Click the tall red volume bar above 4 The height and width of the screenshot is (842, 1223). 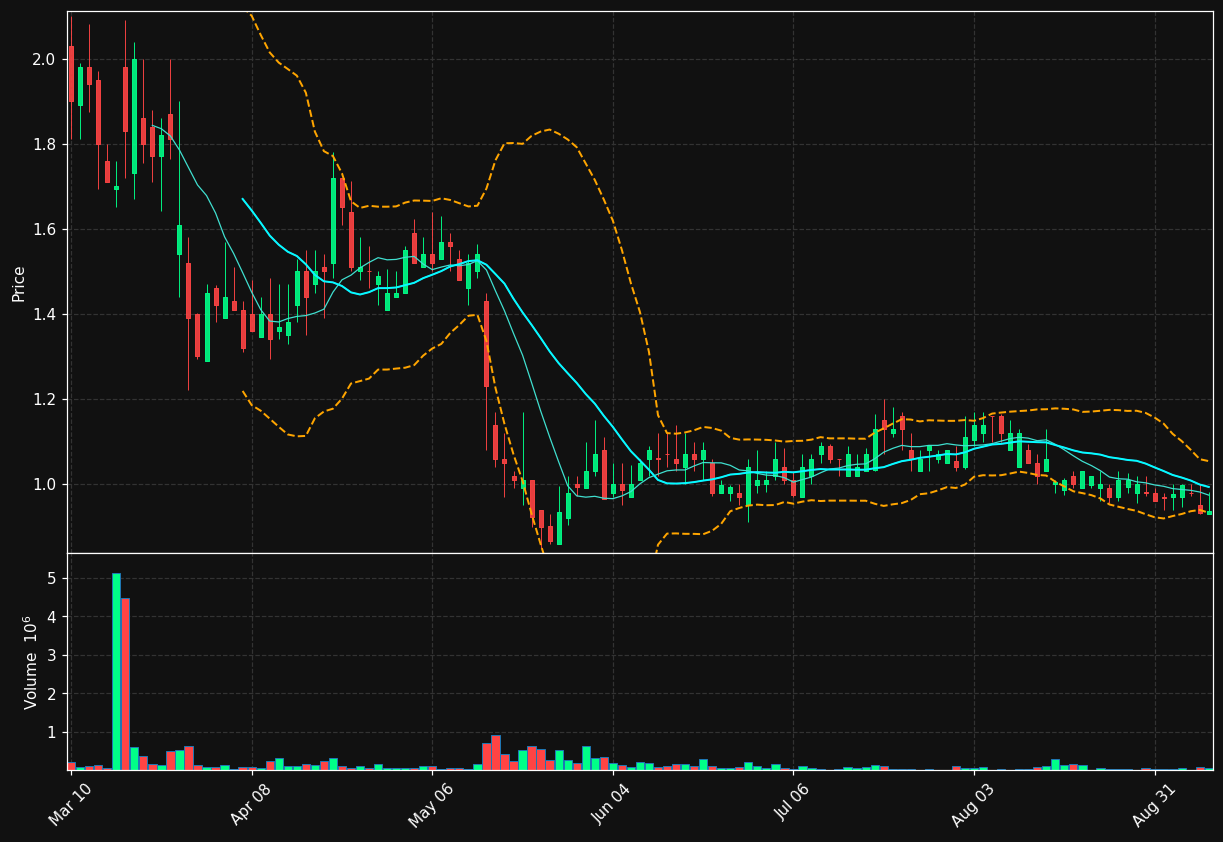125,684
